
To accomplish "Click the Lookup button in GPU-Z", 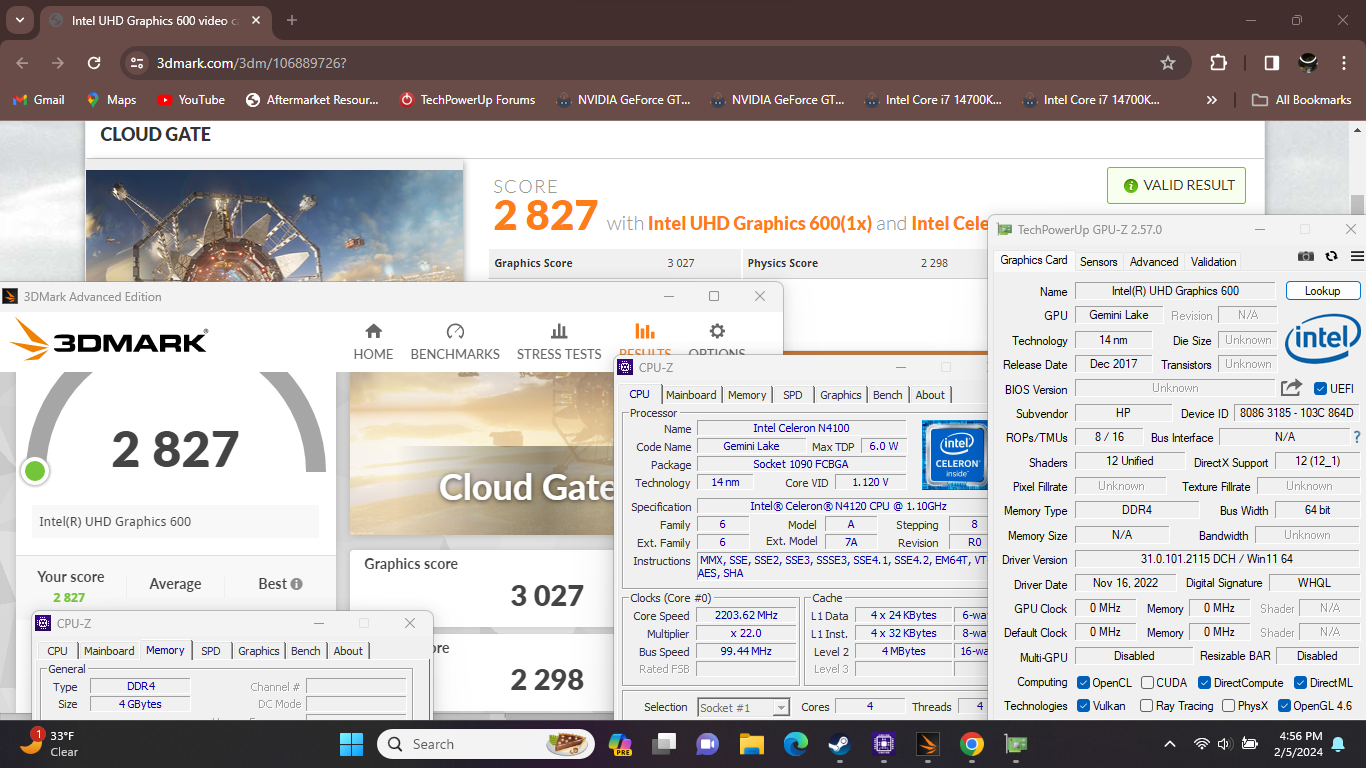I will 1322,291.
